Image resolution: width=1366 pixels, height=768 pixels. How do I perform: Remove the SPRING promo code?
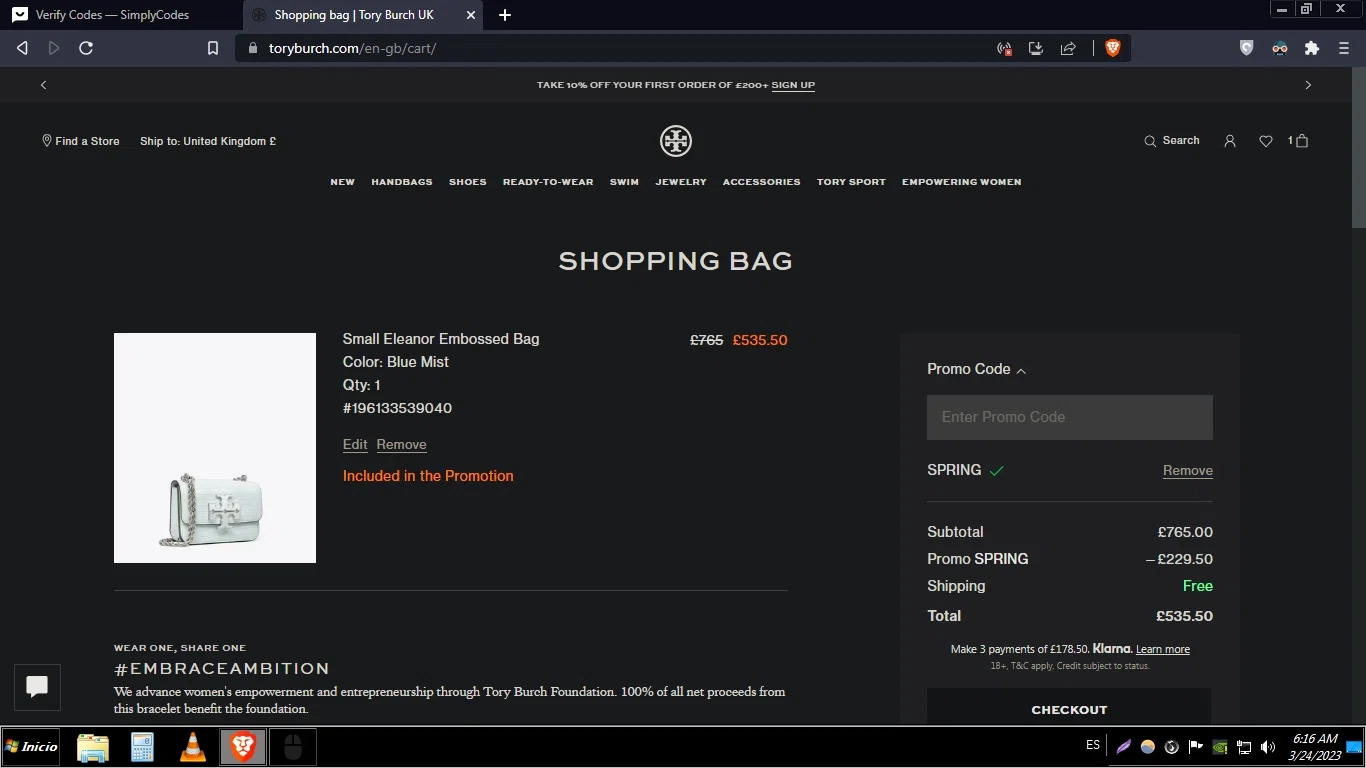point(1188,471)
